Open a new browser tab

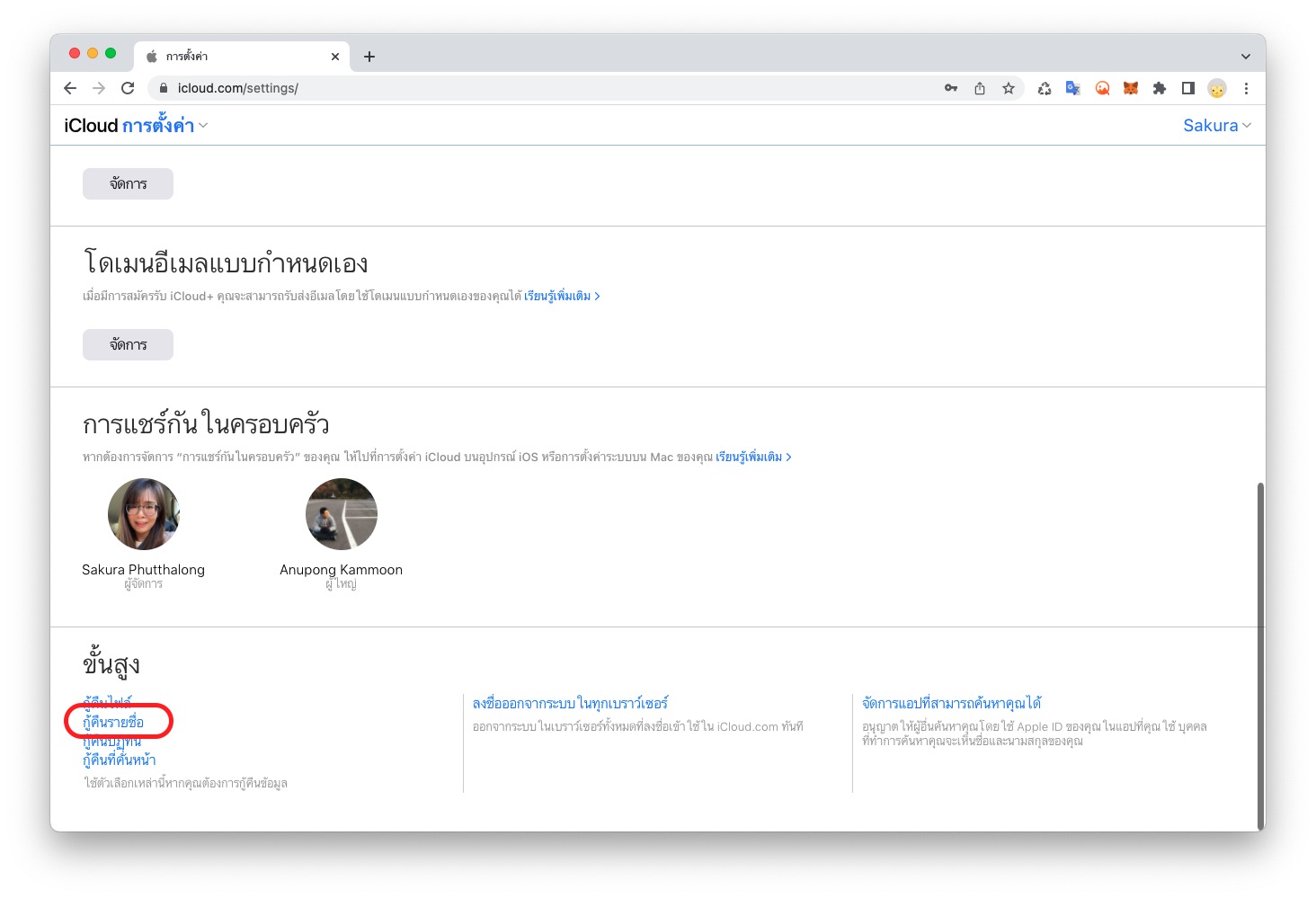click(369, 57)
